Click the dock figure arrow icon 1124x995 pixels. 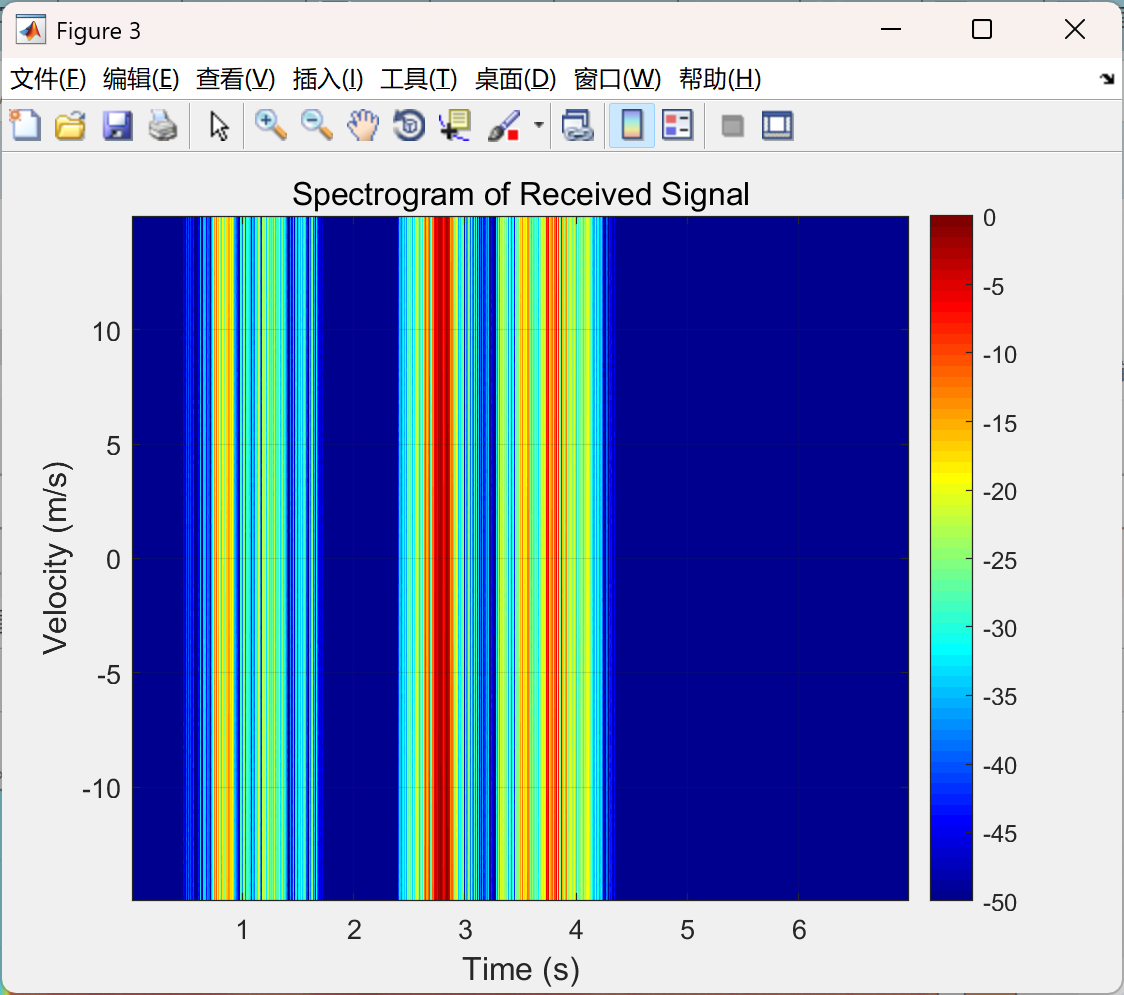[x=1108, y=78]
